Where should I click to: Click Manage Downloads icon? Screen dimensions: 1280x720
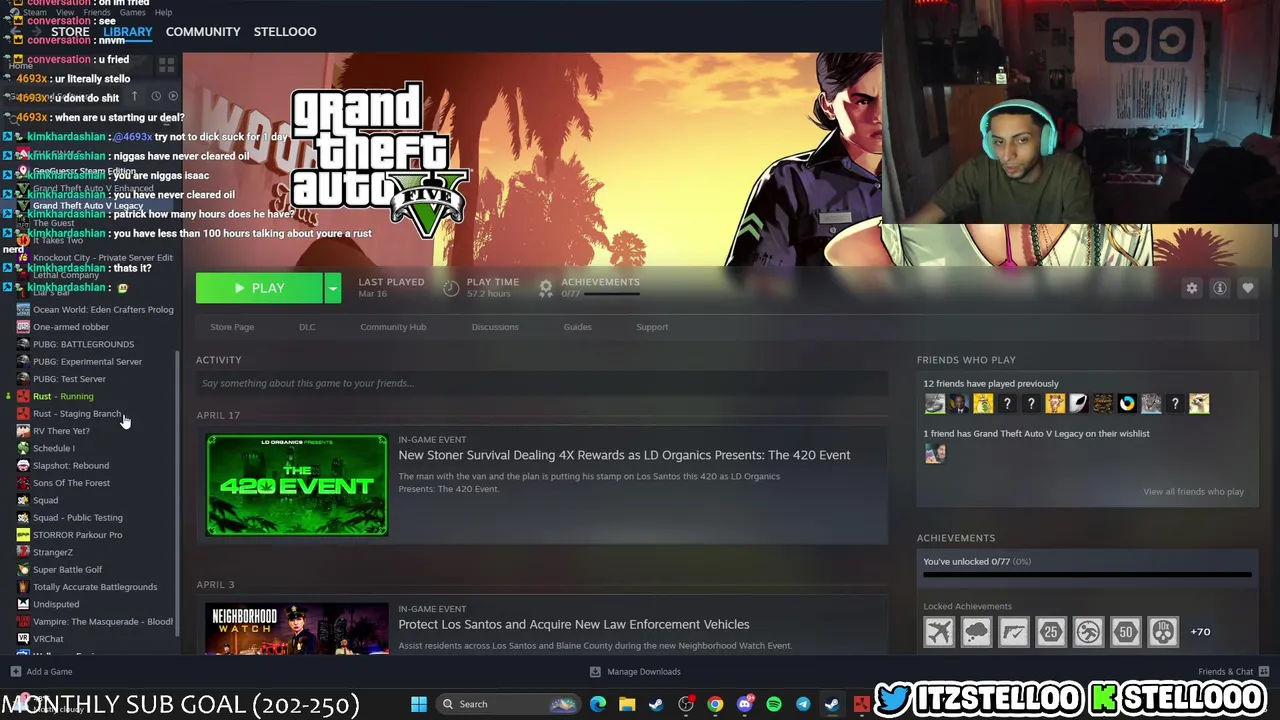point(595,672)
